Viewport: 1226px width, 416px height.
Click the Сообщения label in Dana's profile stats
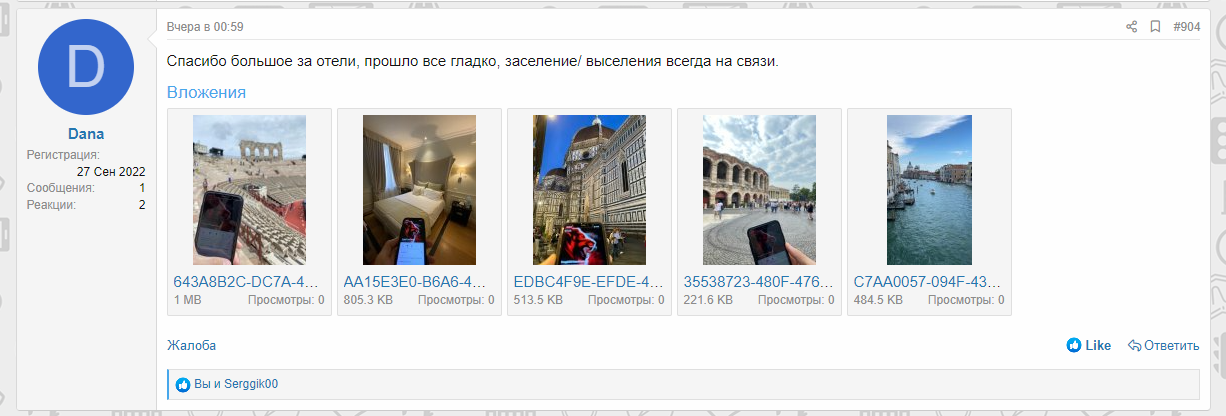60,188
